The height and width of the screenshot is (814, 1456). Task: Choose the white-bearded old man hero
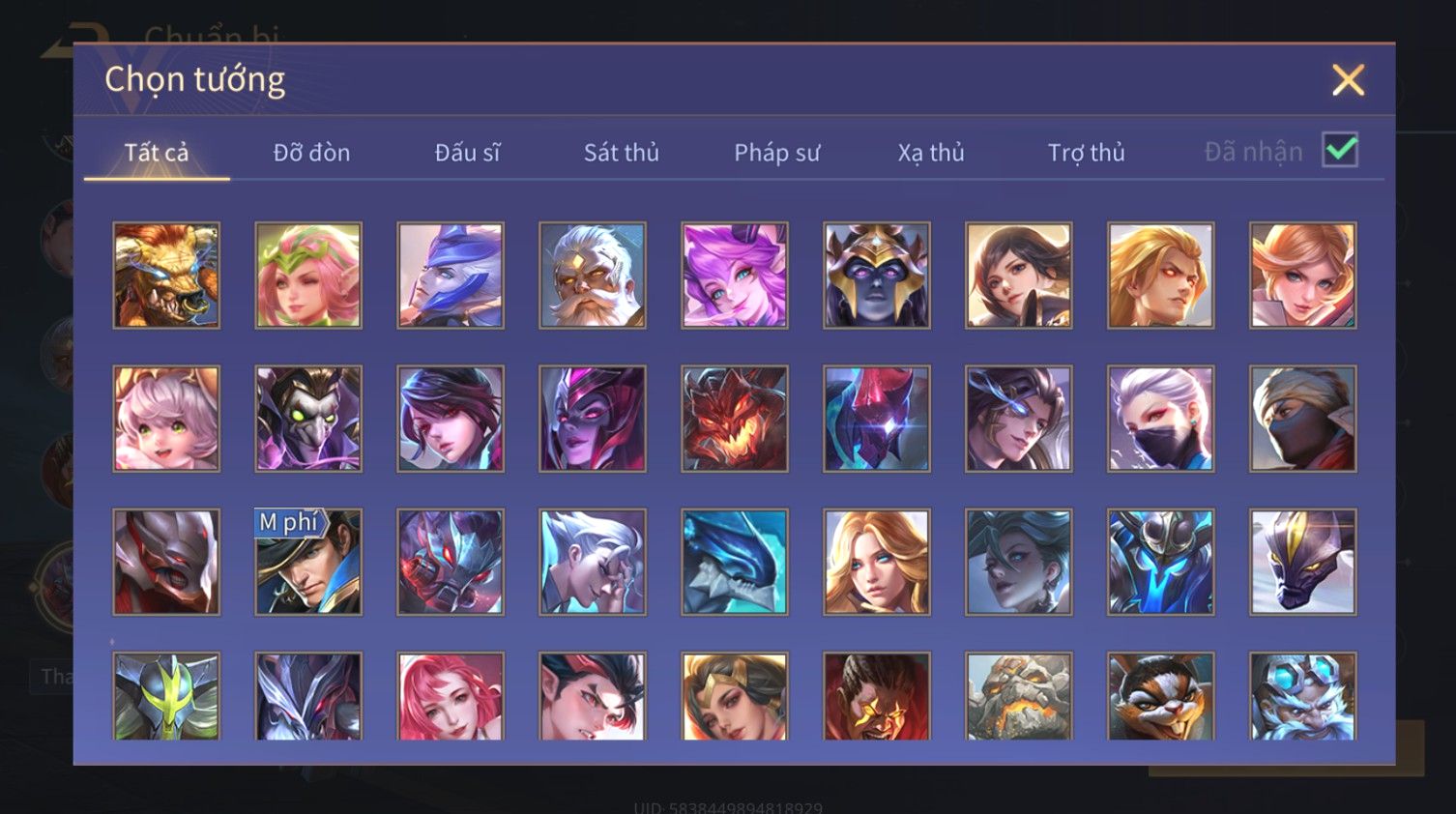593,276
